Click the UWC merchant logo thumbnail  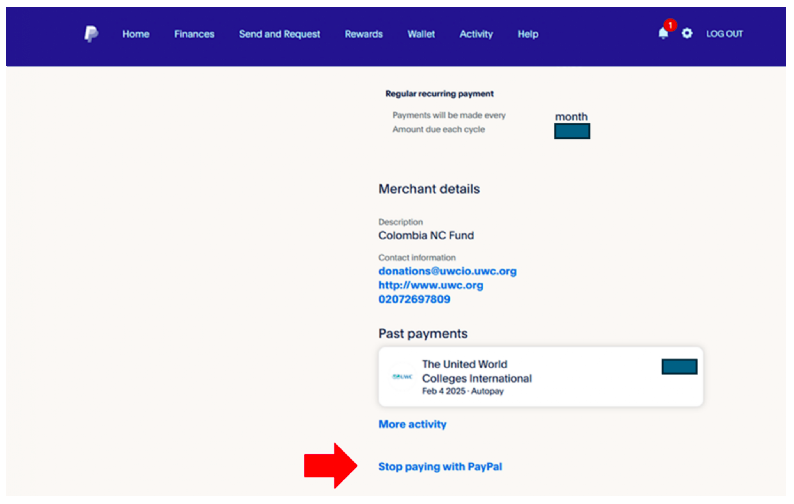tap(403, 376)
